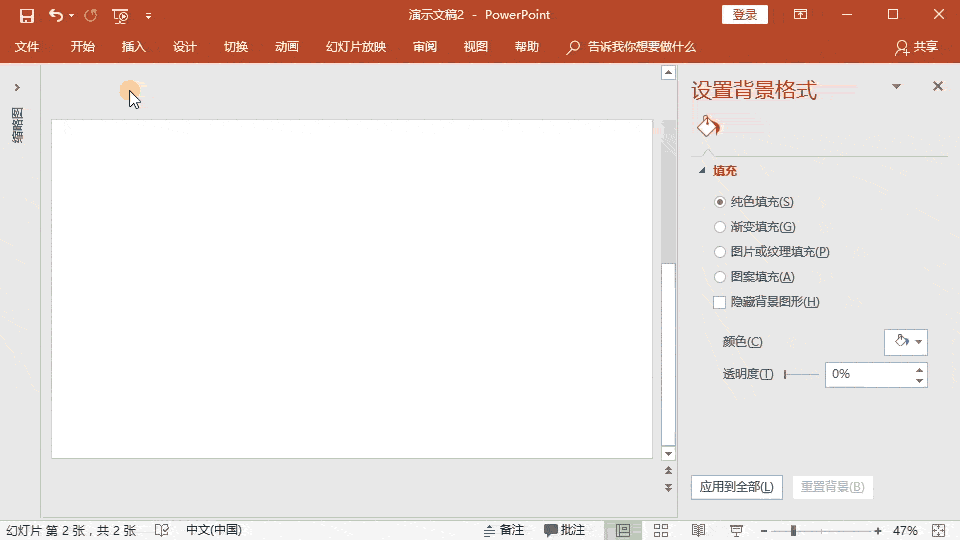The image size is (960, 540).
Task: Open the 幻灯片放映 tab
Action: tap(356, 47)
